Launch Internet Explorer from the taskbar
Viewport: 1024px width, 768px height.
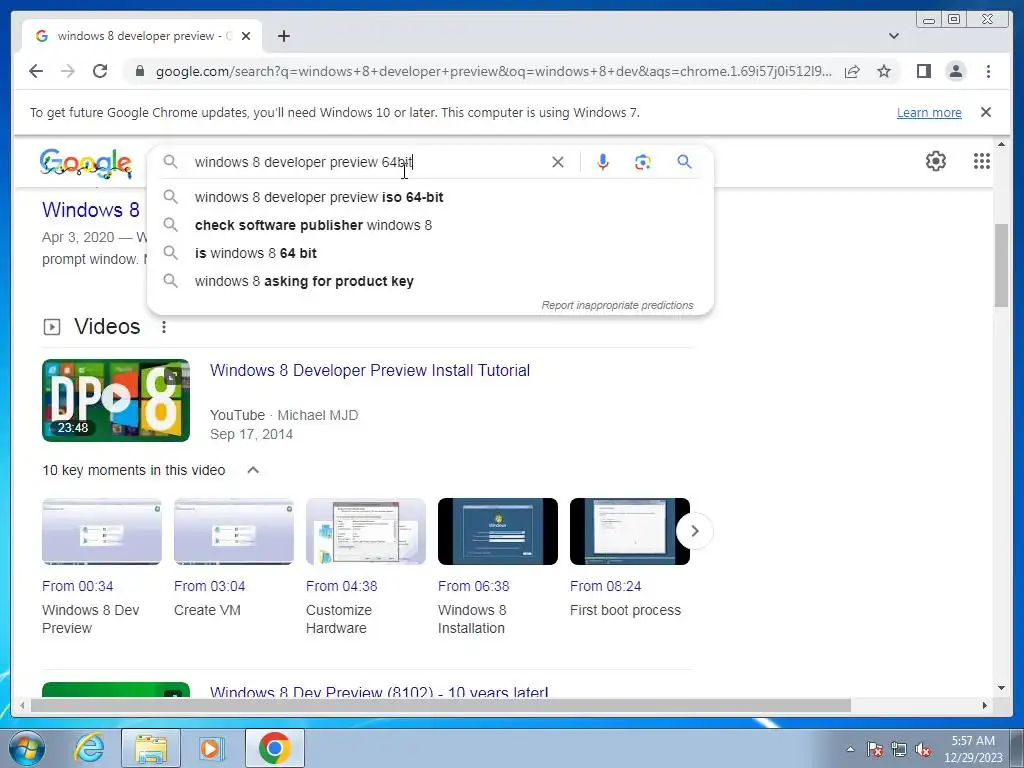88,748
